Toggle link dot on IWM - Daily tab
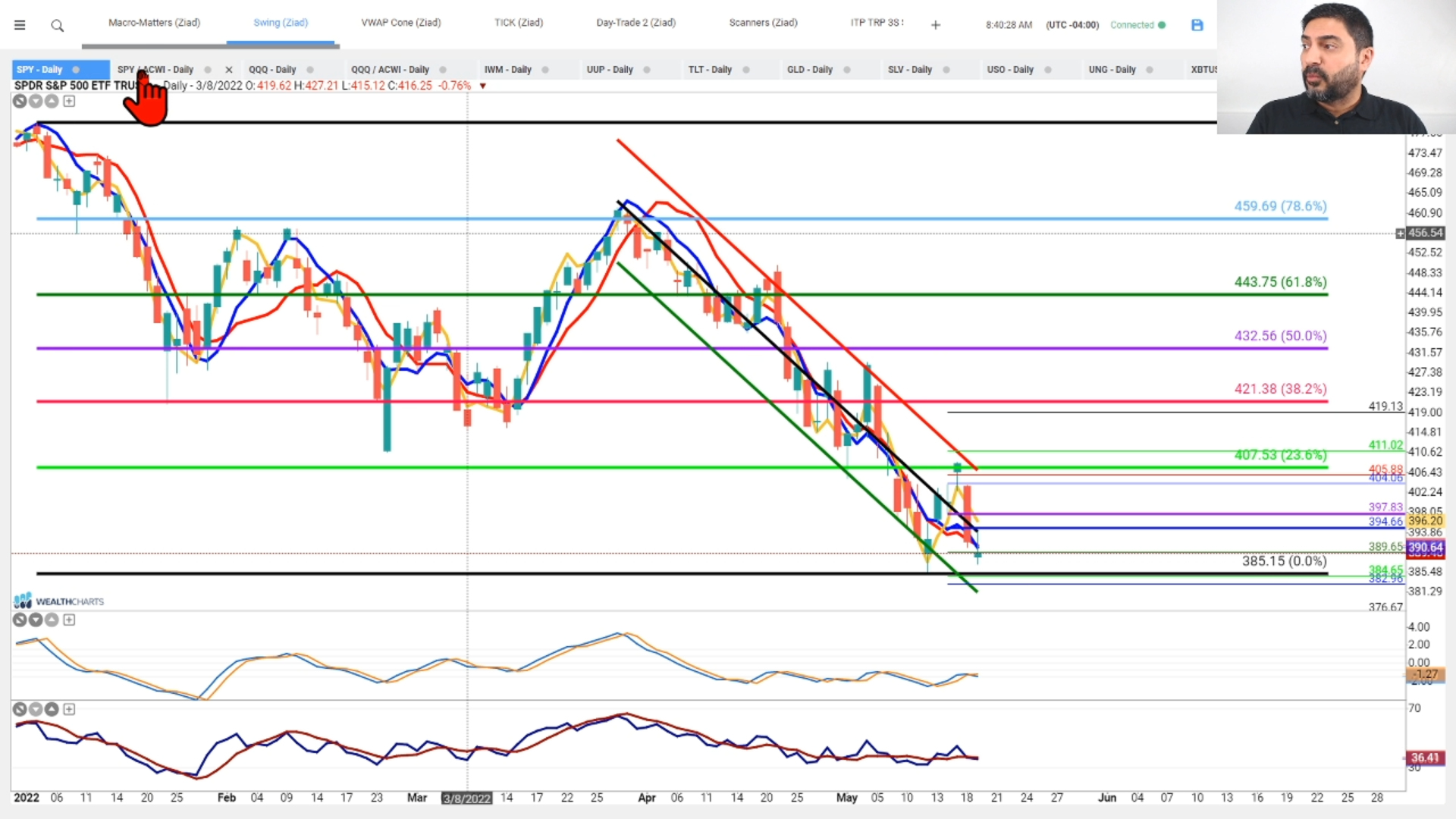Viewport: 1456px width, 819px height. coord(545,70)
